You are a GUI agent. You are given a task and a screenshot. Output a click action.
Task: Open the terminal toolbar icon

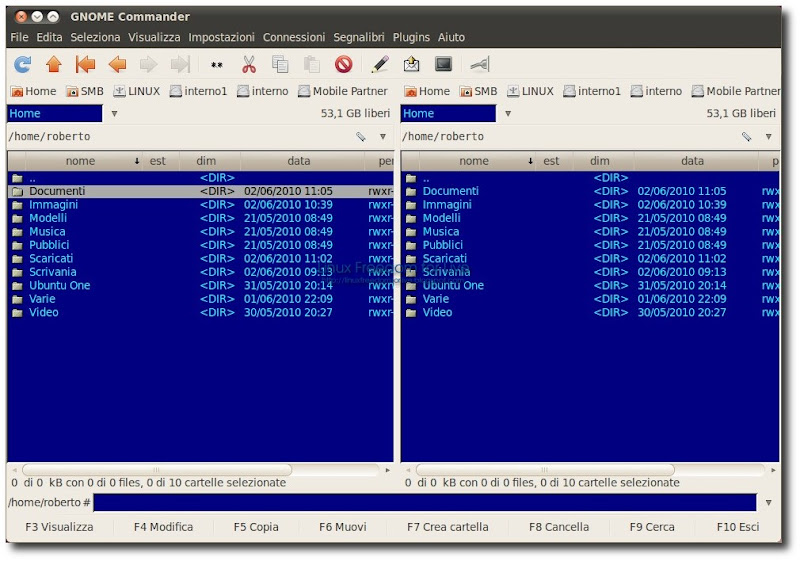tap(443, 64)
